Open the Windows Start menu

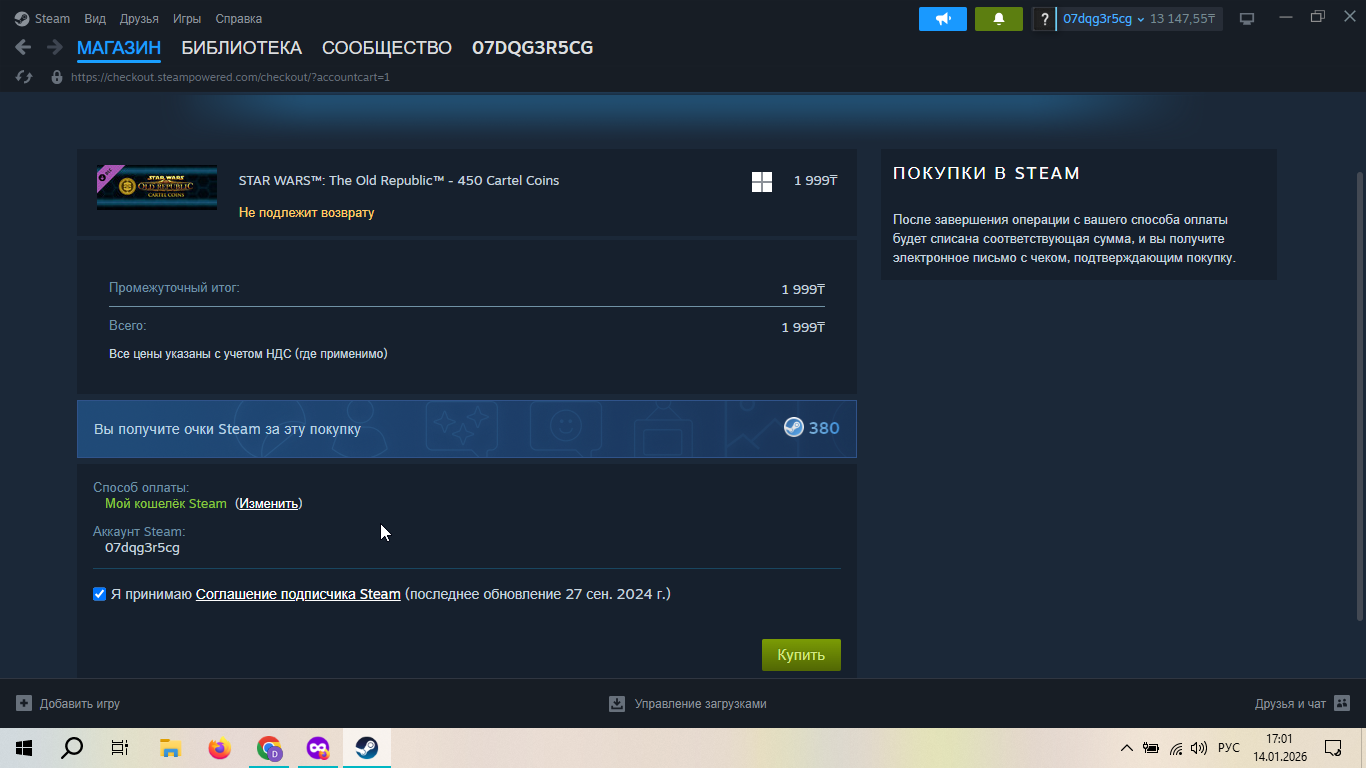[x=24, y=748]
